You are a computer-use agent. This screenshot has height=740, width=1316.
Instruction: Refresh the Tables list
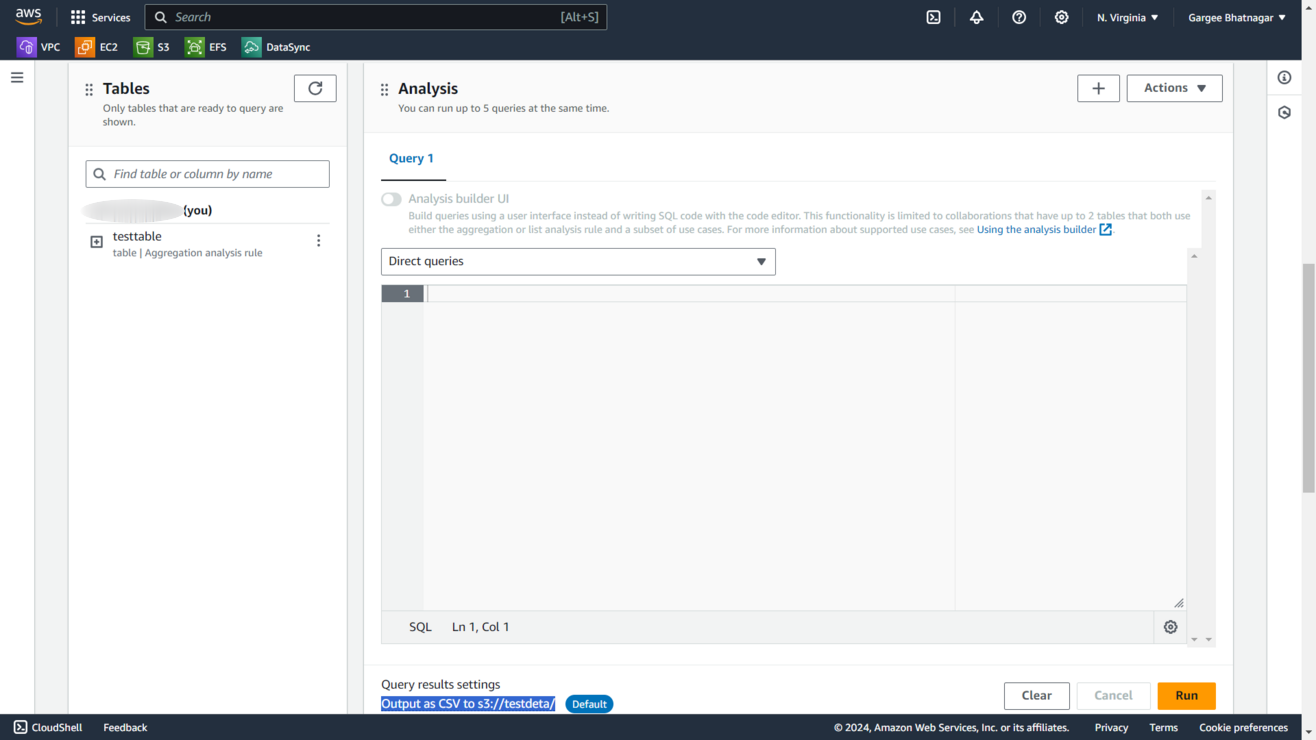[x=315, y=88]
